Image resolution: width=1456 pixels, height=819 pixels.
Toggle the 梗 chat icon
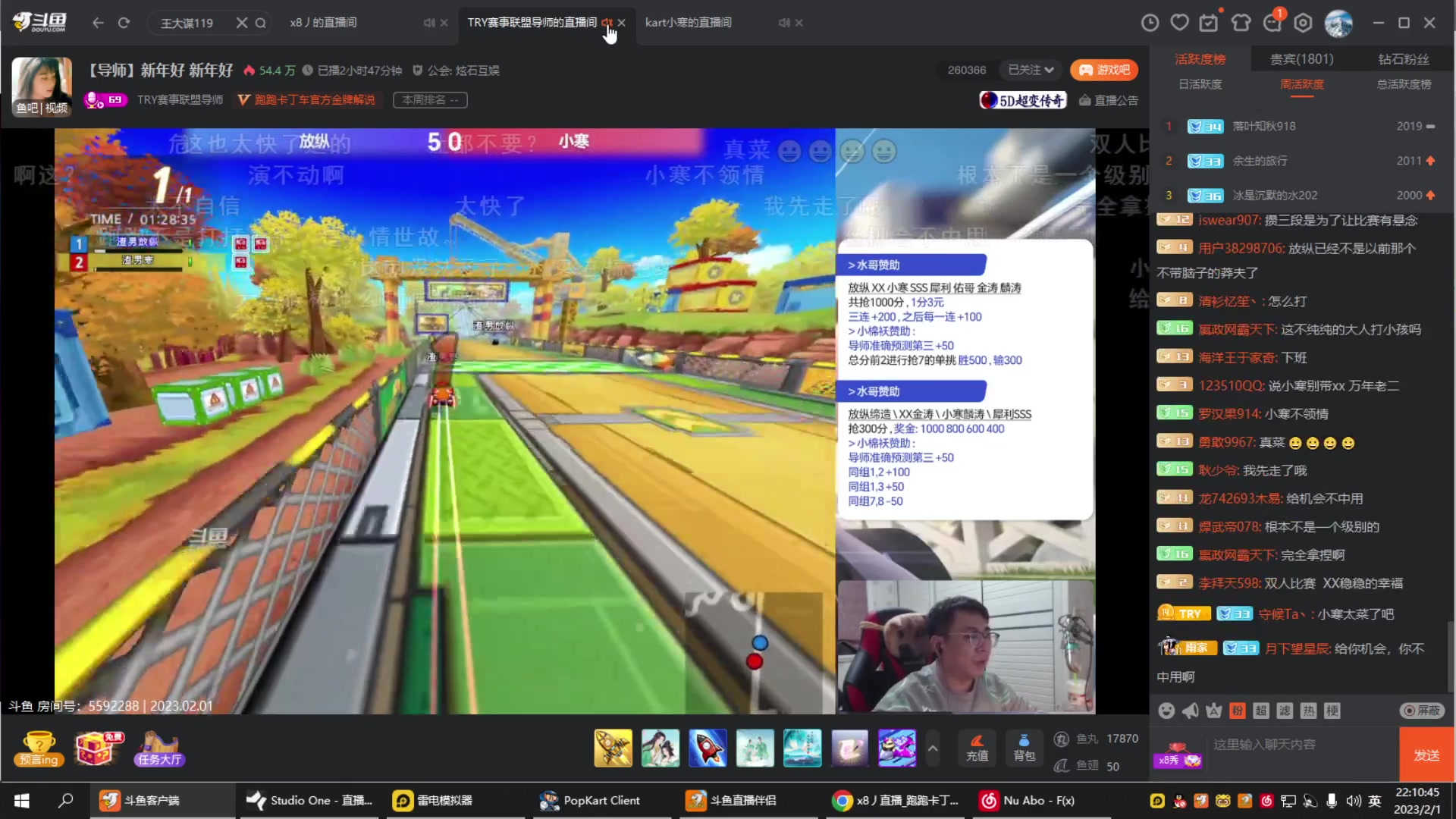click(x=1332, y=711)
